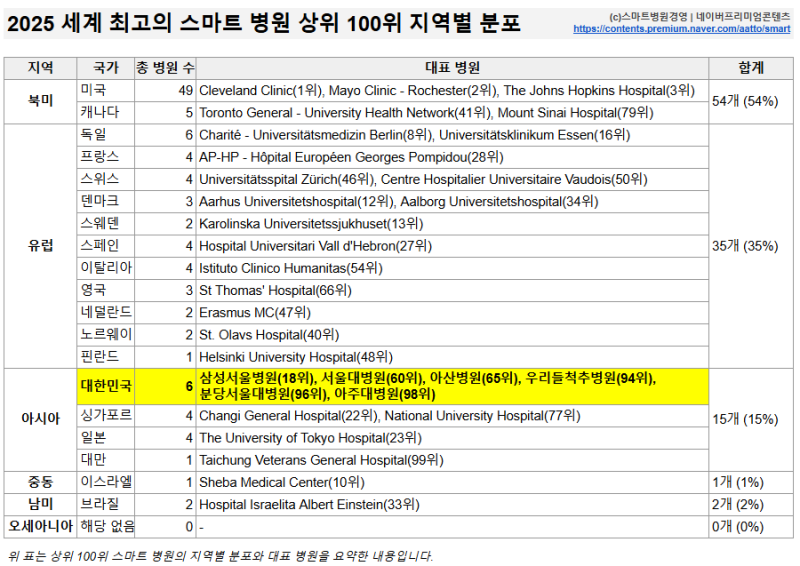Screen dimensions: 800x566
Task: Click the '덴마크' country cell
Action: [x=106, y=202]
